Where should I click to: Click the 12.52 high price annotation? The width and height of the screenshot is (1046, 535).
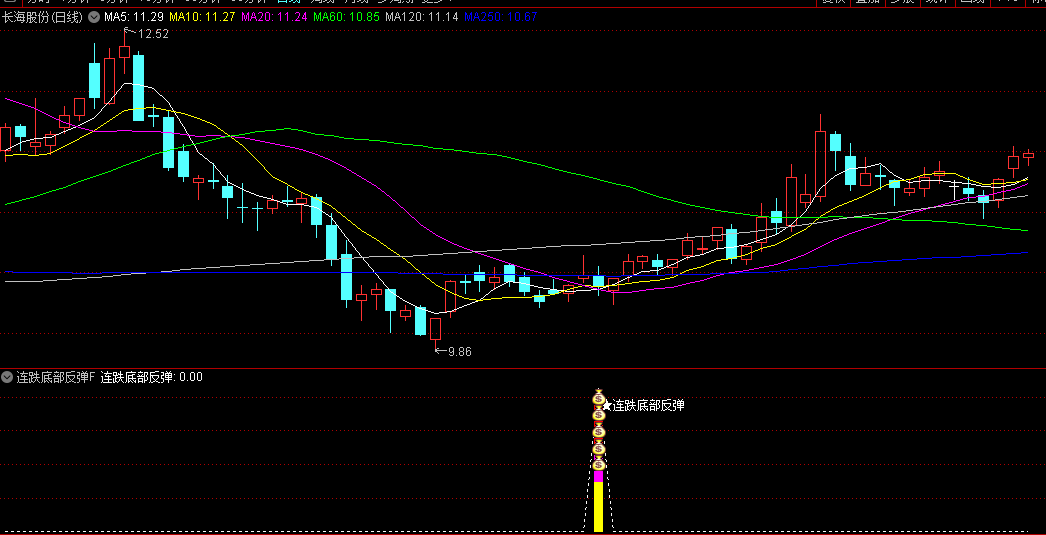153,34
